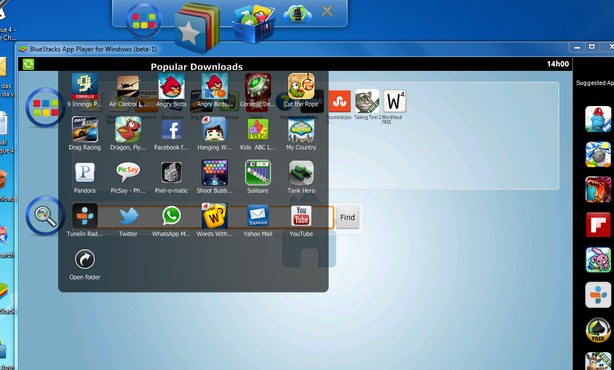Click the Find button
The height and width of the screenshot is (370, 614).
click(x=347, y=217)
